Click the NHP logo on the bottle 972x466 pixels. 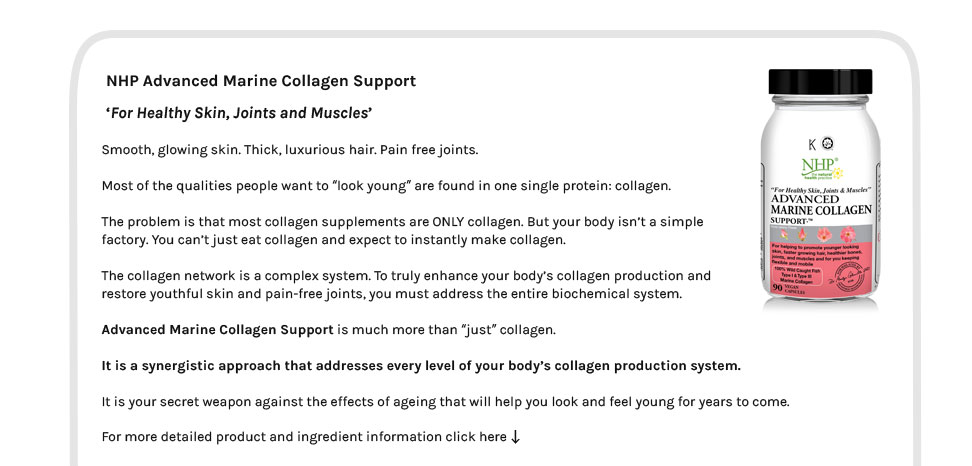pos(821,168)
